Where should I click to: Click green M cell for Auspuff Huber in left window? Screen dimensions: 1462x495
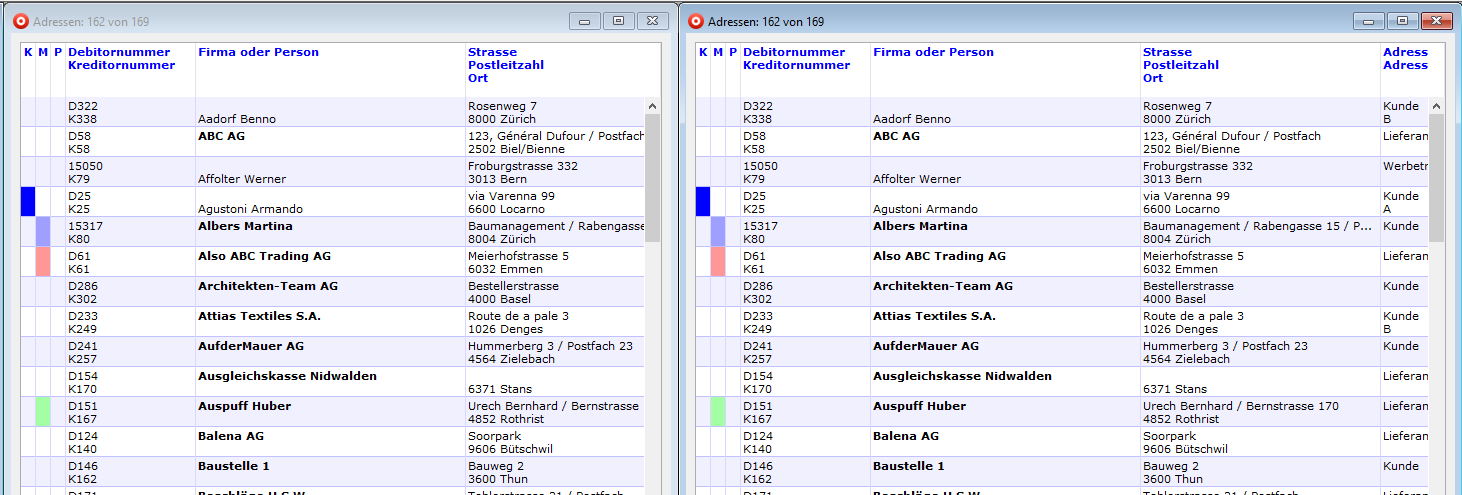pos(43,412)
